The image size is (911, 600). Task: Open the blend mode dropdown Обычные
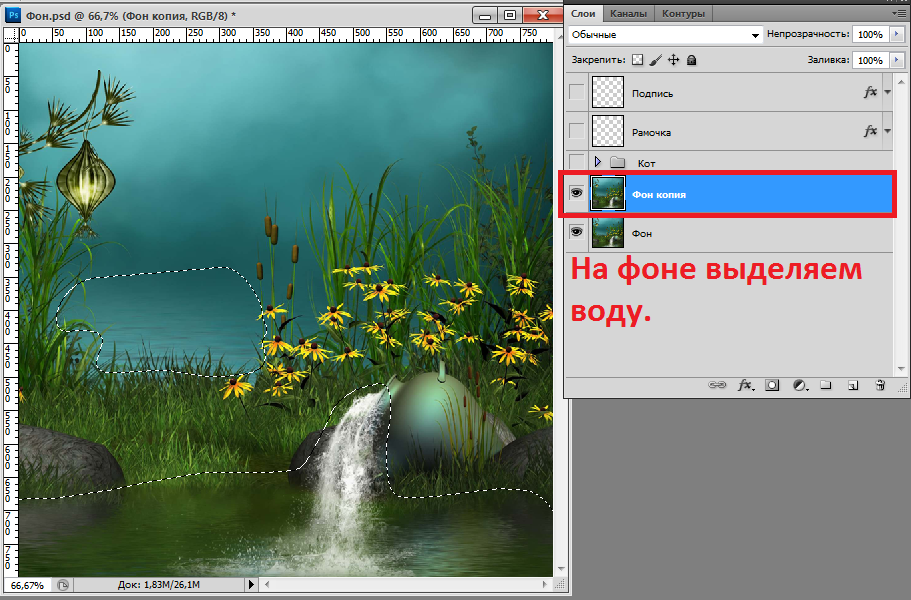click(665, 35)
